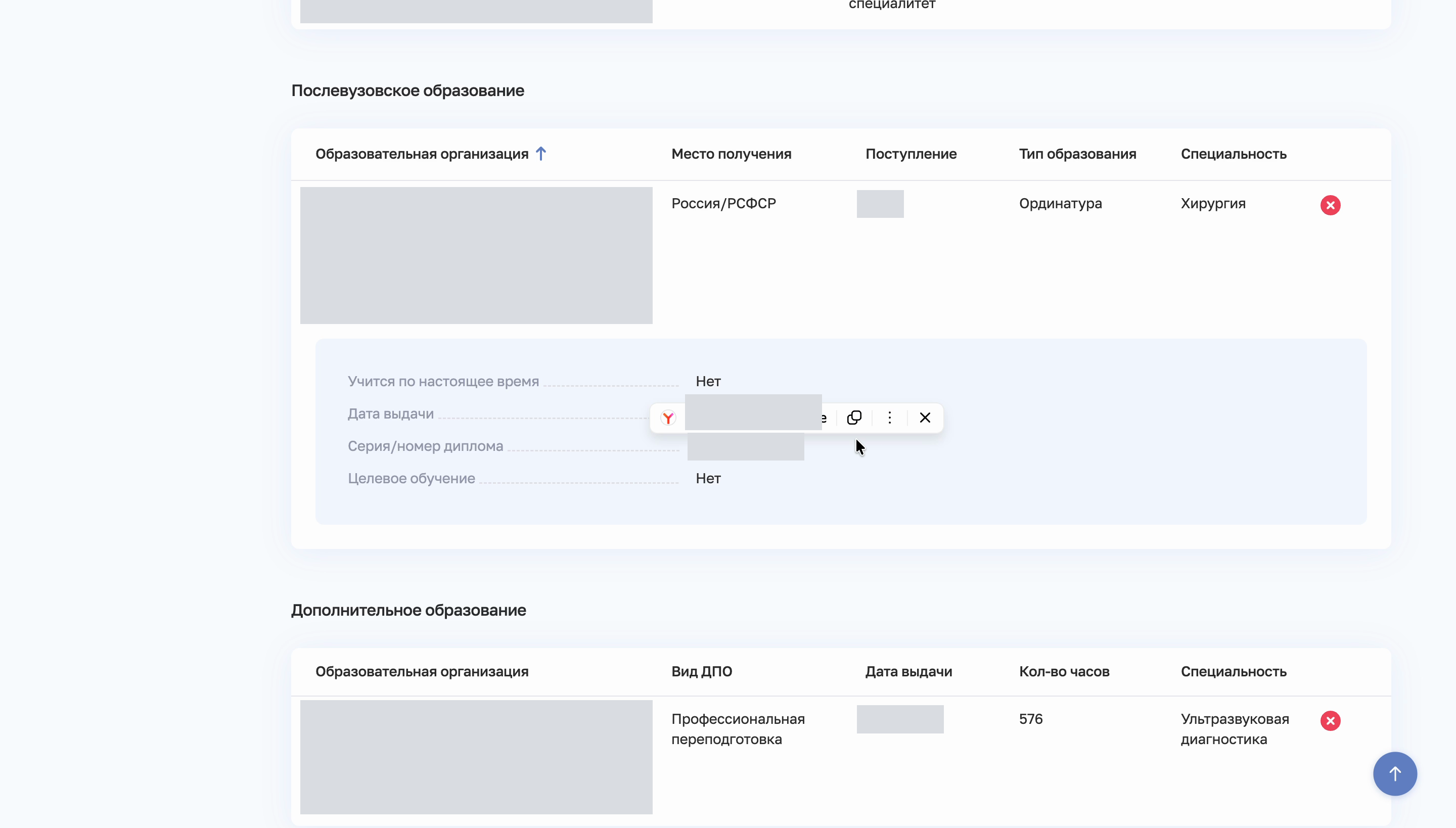The image size is (1456, 828).
Task: Click the Место получения column header
Action: point(732,154)
